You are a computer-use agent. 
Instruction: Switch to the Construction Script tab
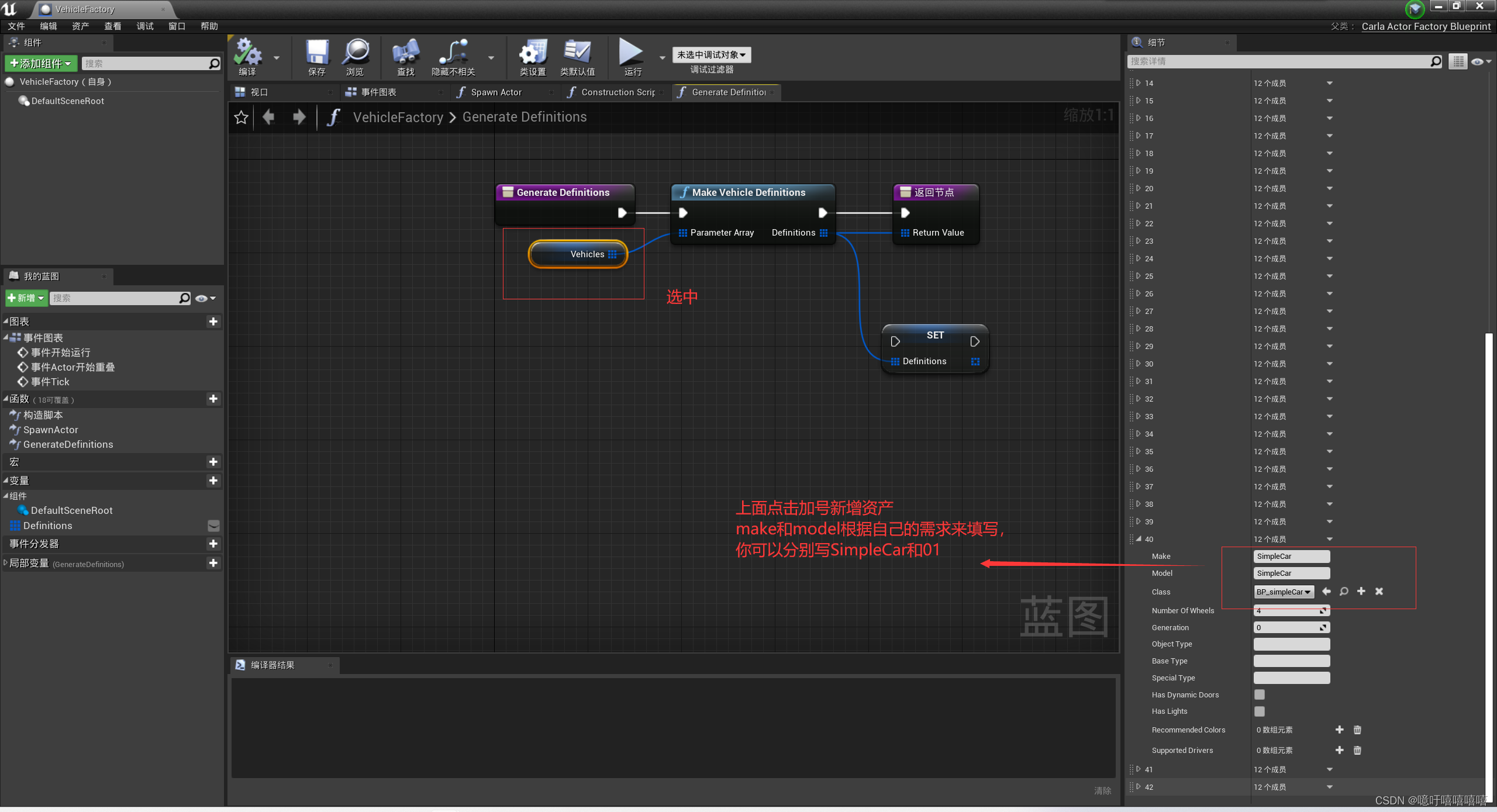coord(618,92)
